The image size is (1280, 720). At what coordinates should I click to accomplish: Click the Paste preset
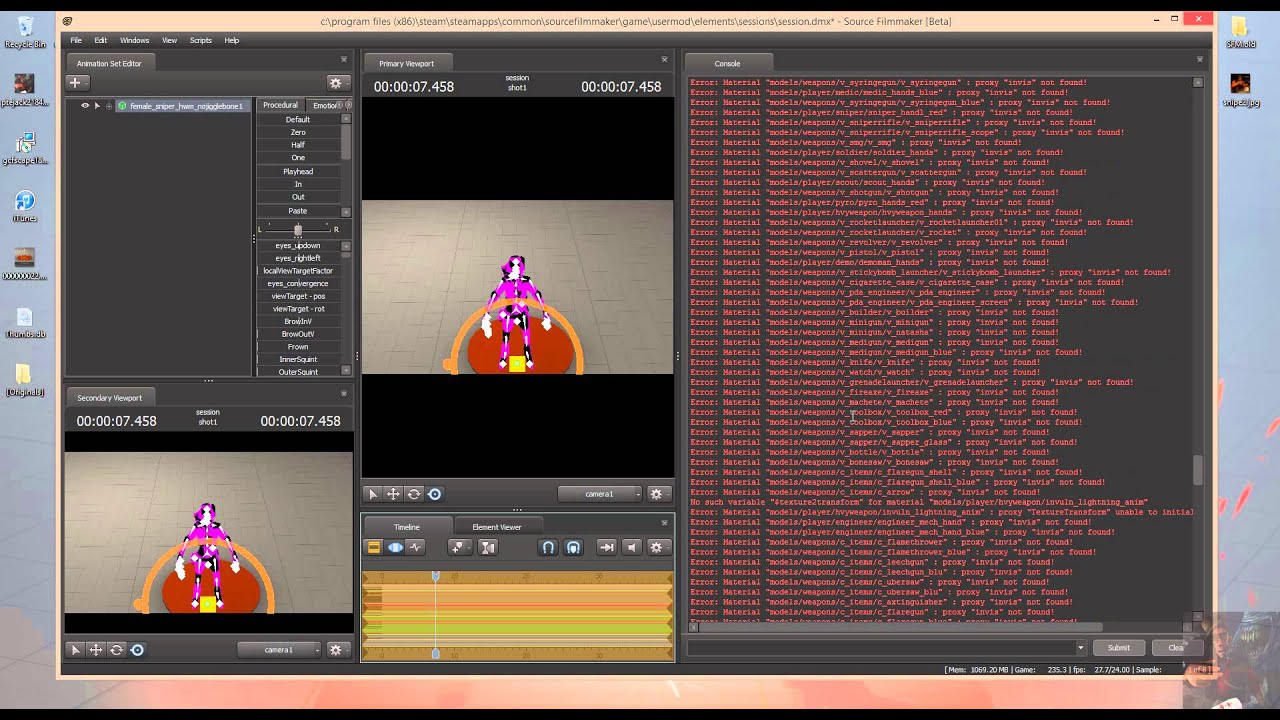click(298, 211)
